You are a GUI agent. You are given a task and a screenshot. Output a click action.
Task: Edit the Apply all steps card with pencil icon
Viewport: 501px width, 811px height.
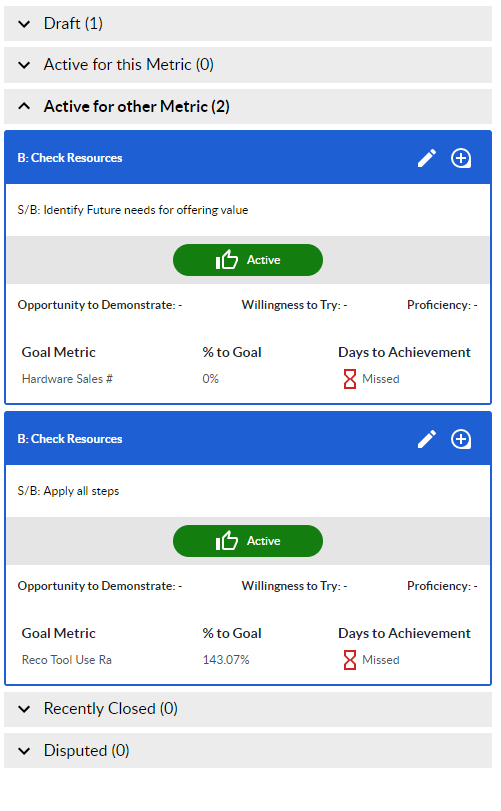tap(427, 439)
